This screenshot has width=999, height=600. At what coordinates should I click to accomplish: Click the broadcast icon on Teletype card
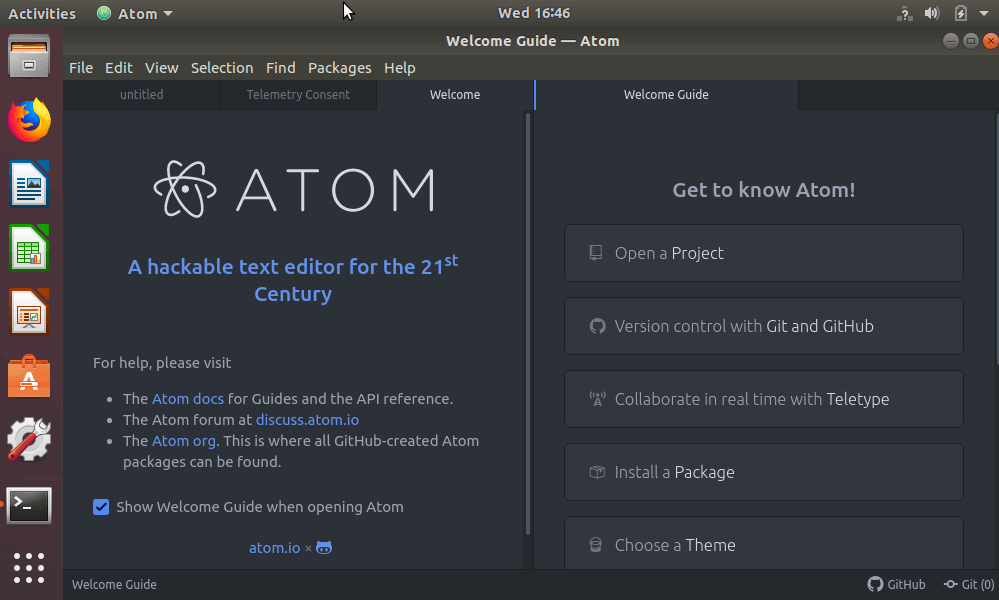pos(597,399)
